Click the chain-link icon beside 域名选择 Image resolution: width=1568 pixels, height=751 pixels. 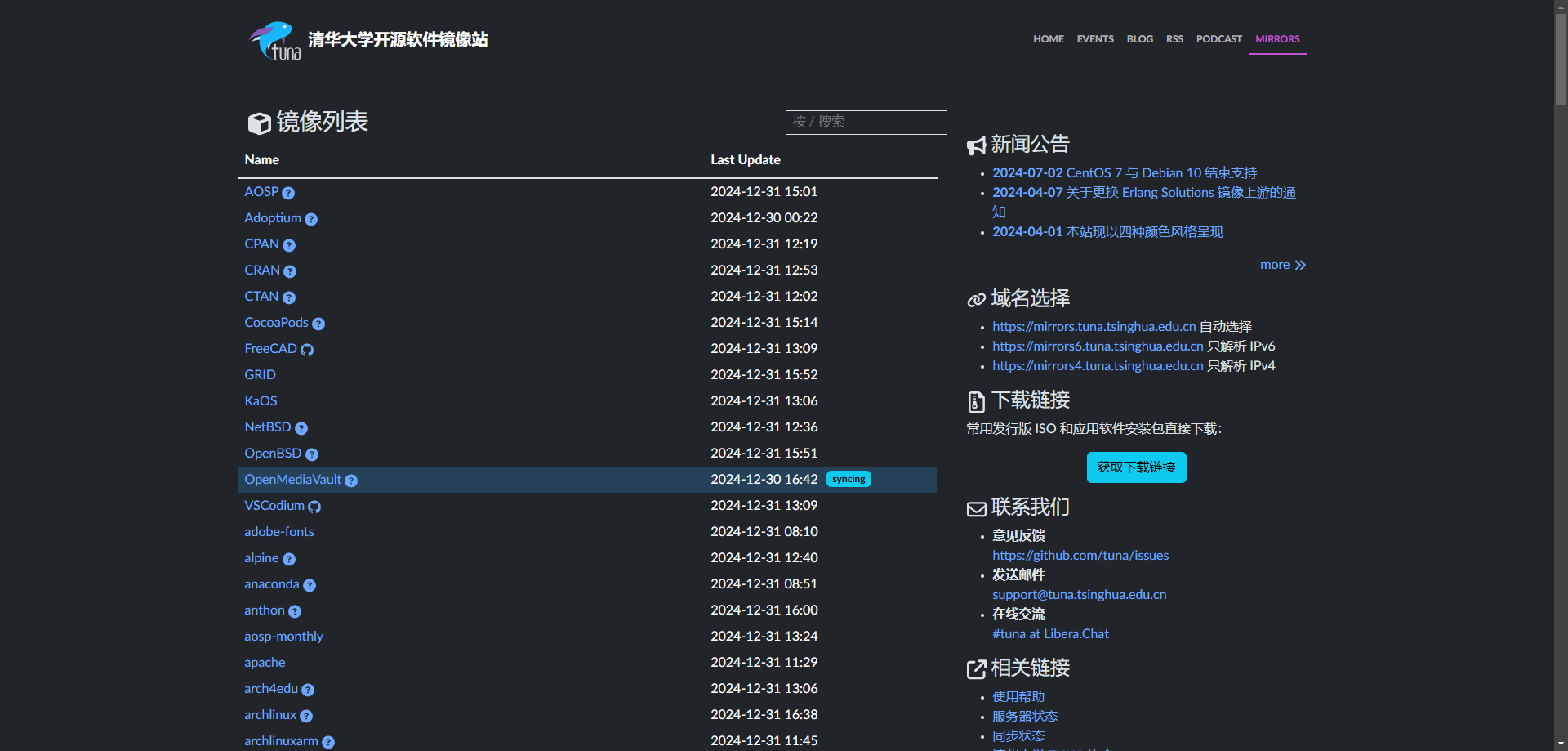[x=975, y=299]
